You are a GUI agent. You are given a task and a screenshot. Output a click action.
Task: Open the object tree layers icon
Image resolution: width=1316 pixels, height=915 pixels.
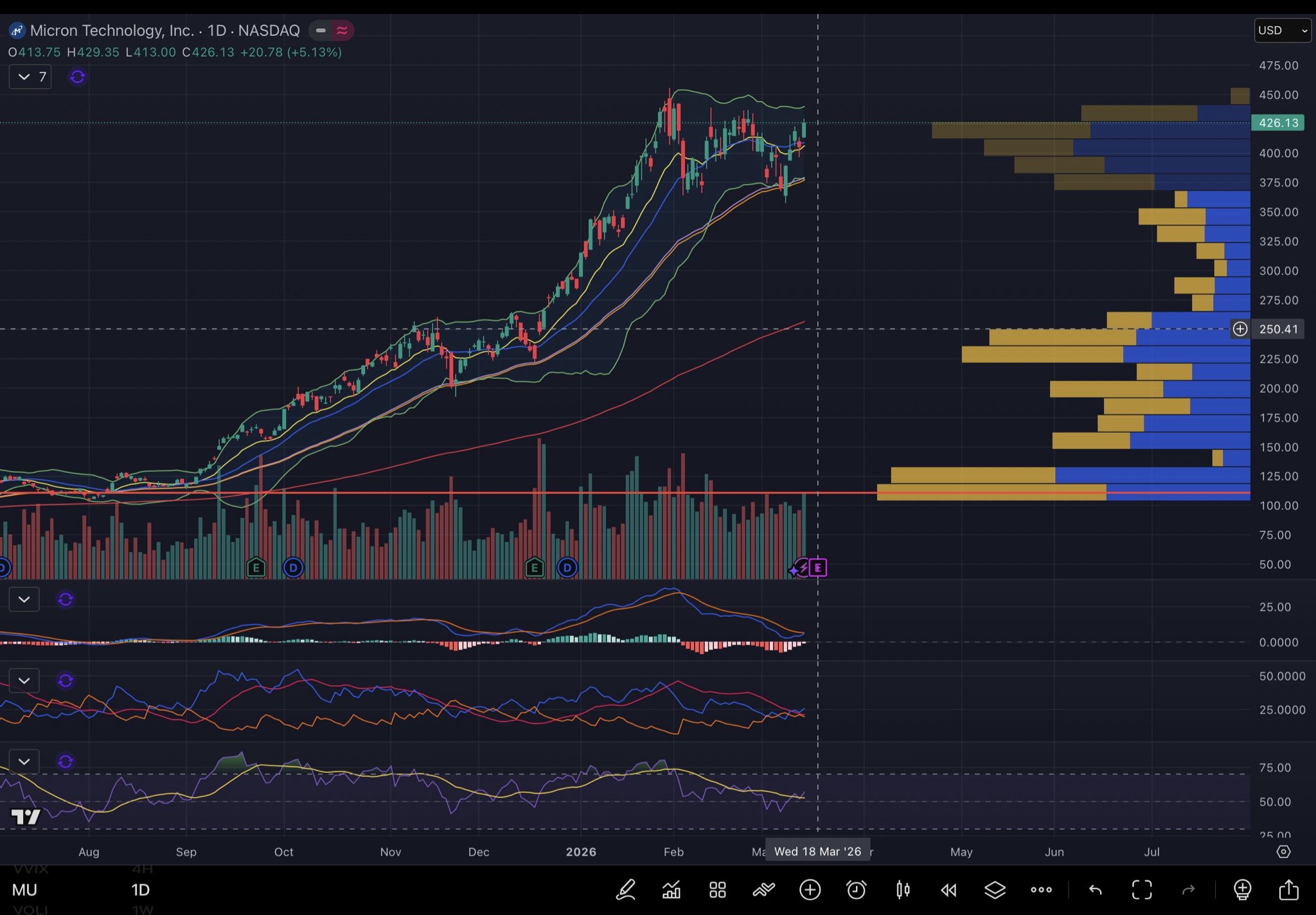995,890
